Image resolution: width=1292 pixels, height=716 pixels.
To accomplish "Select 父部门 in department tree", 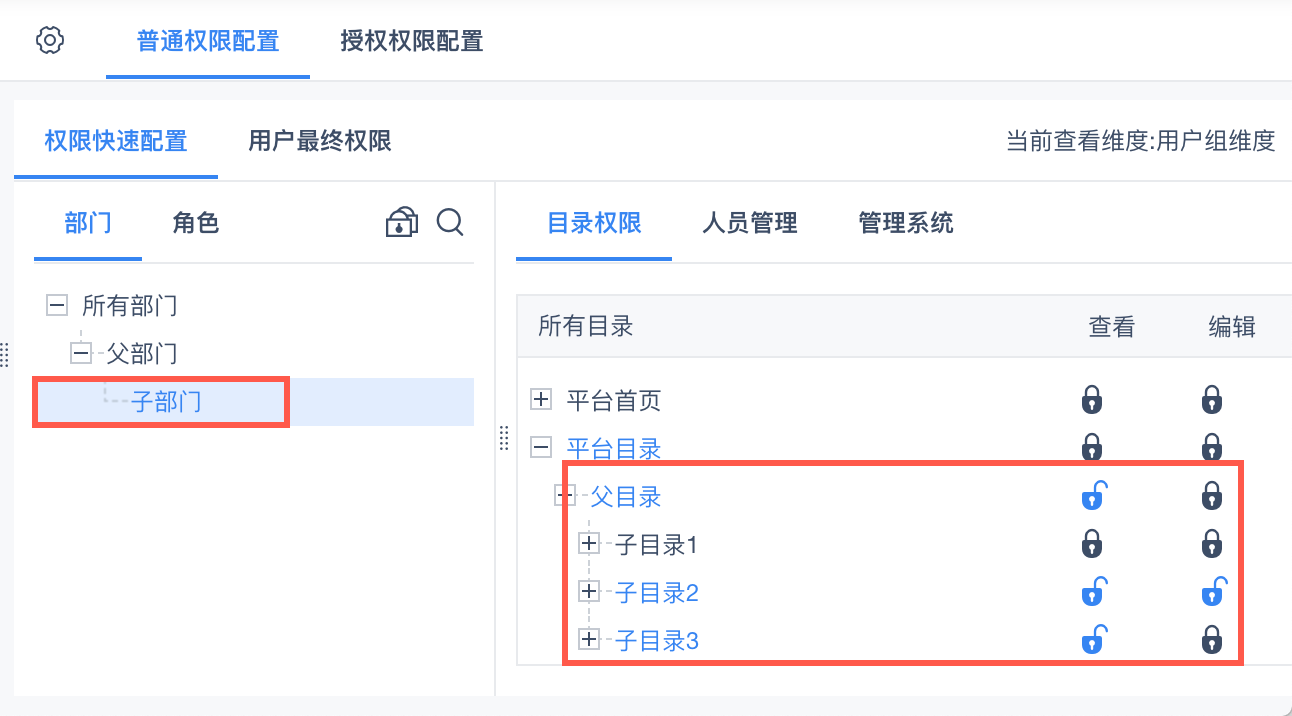I will tap(142, 353).
